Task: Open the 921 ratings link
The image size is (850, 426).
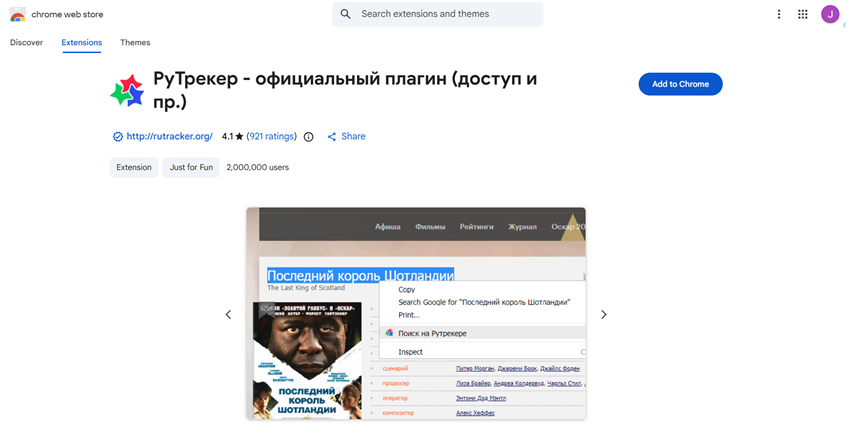Action: (x=272, y=137)
